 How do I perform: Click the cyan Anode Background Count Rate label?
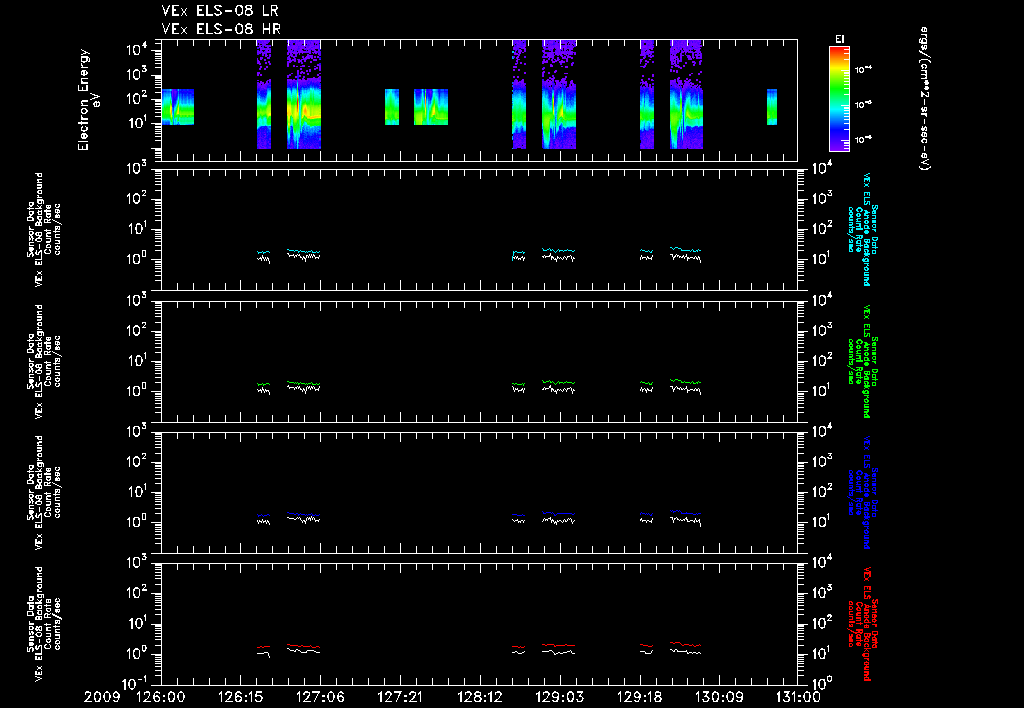coord(863,229)
